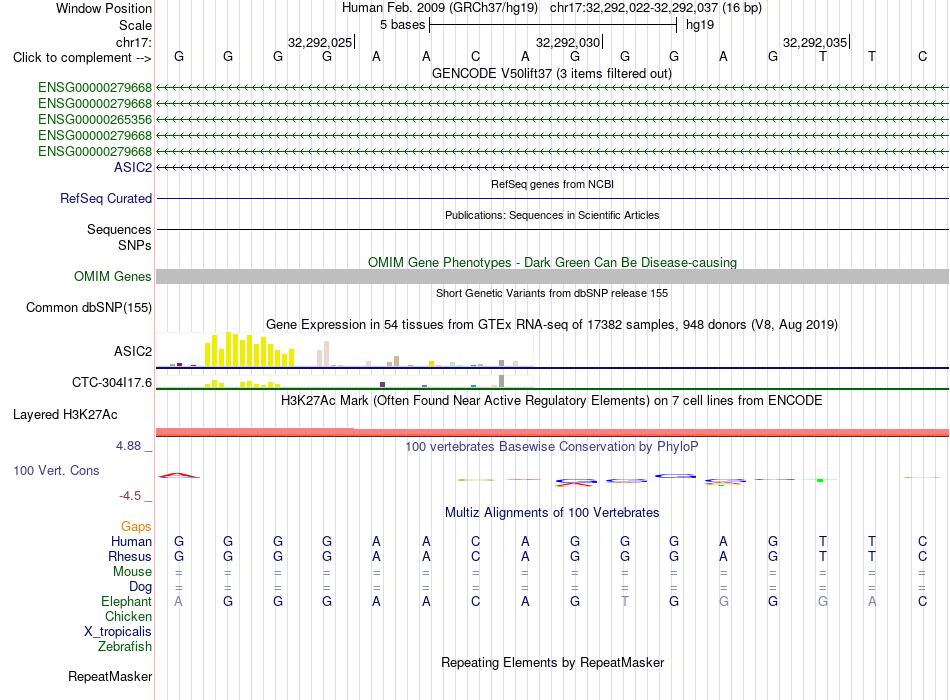Viewport: 950px width, 700px height.
Task: Open the H3K27Ac Mark ENCODE track title
Action: coord(552,401)
